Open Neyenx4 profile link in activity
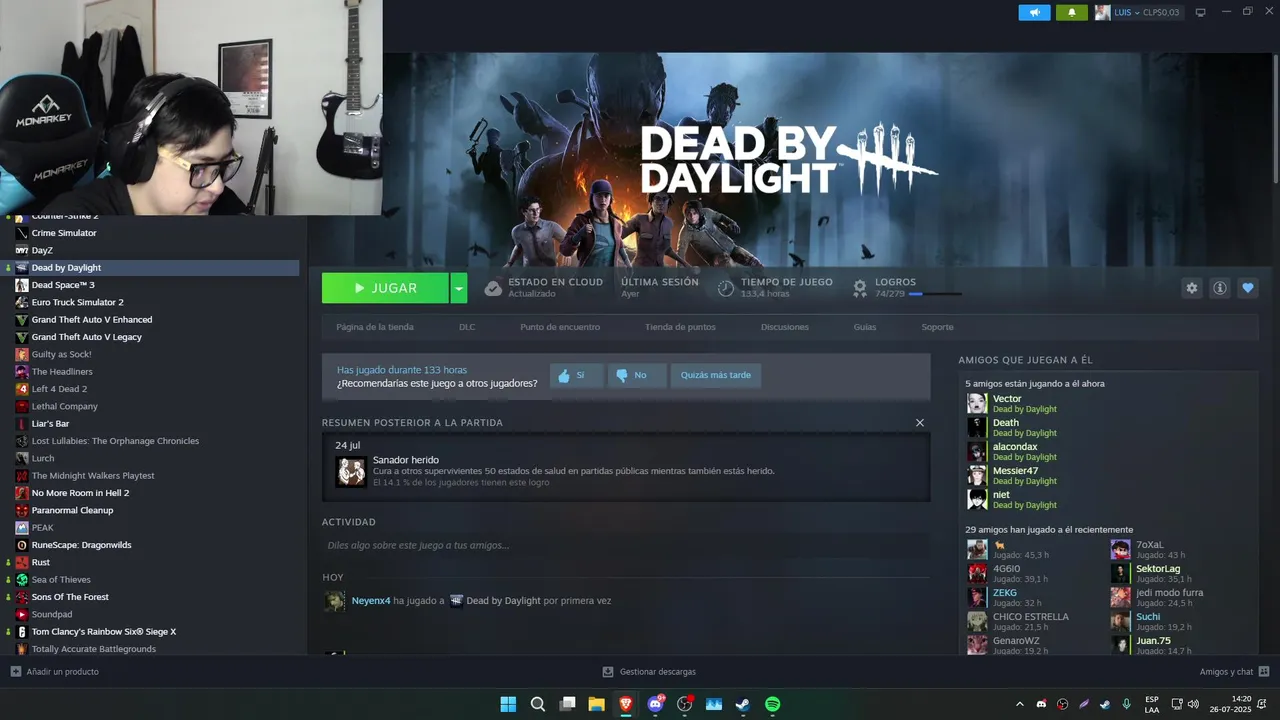 point(371,601)
